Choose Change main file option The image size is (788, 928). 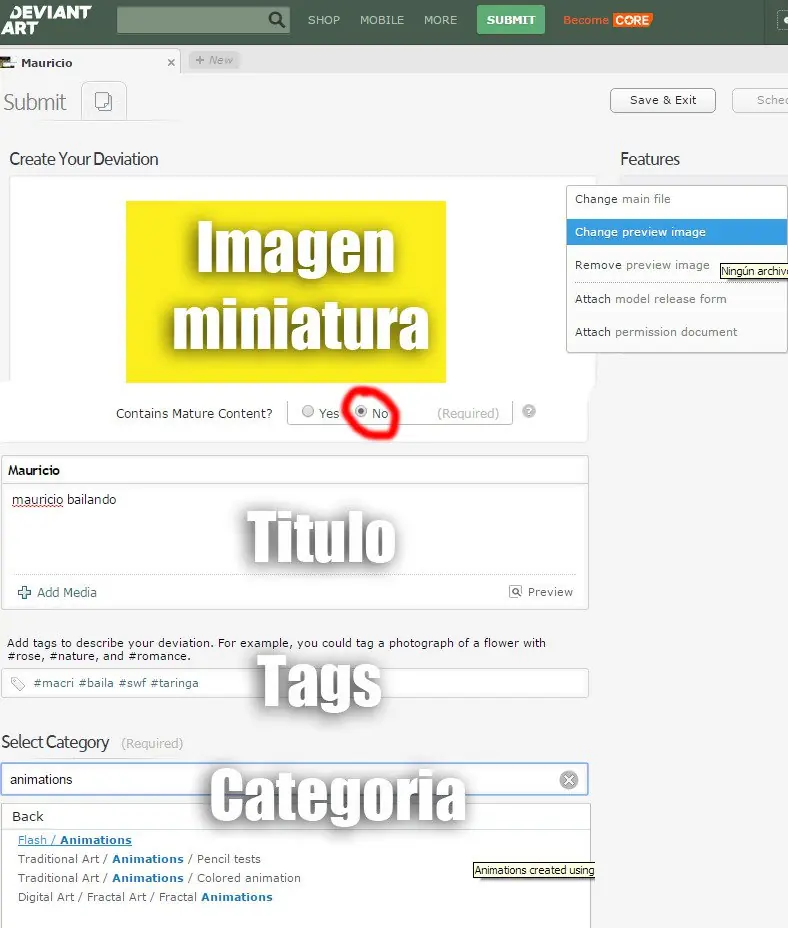677,199
